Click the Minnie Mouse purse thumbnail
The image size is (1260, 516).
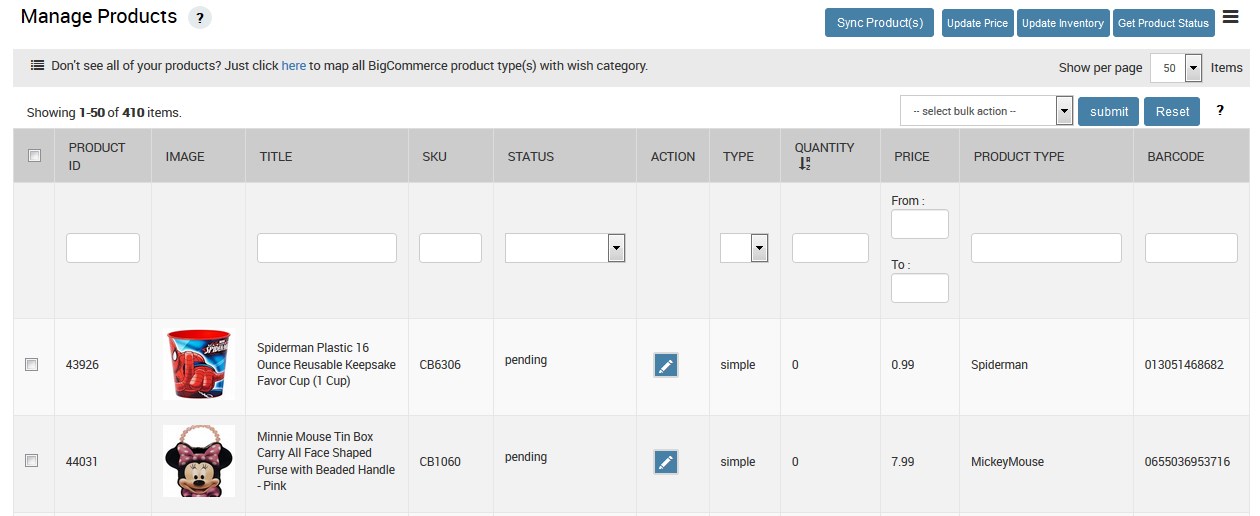click(198, 461)
